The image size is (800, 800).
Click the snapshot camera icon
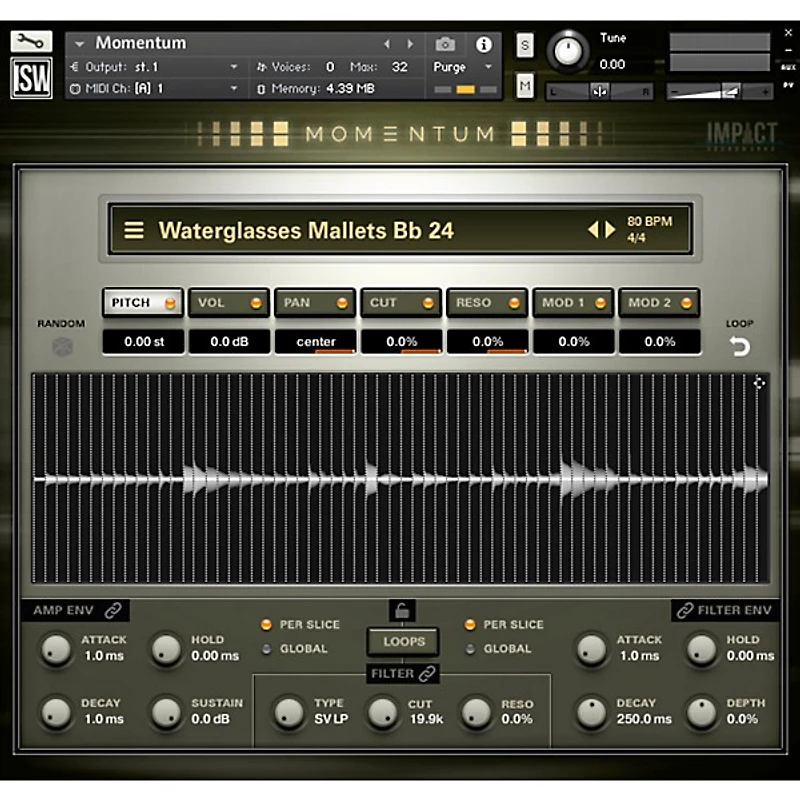pos(444,45)
